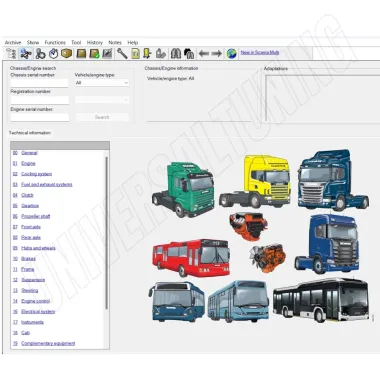The image size is (380, 380).
Task: Open the Complementary equipment link
Action: tap(48, 343)
